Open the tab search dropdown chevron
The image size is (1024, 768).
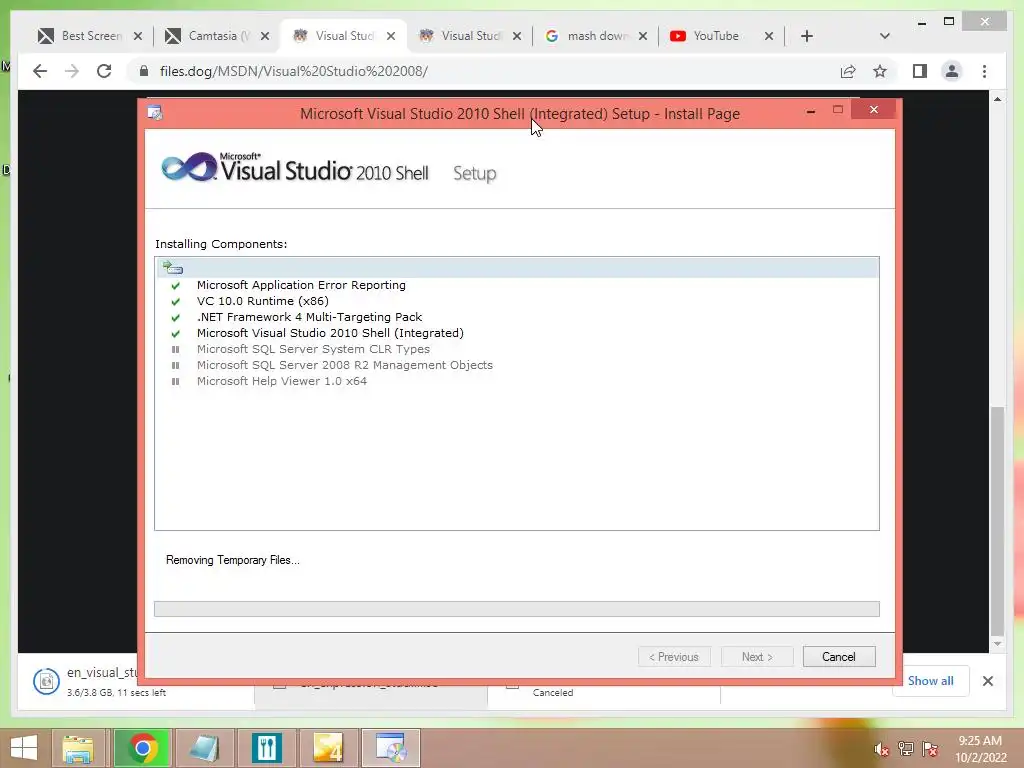click(x=884, y=36)
